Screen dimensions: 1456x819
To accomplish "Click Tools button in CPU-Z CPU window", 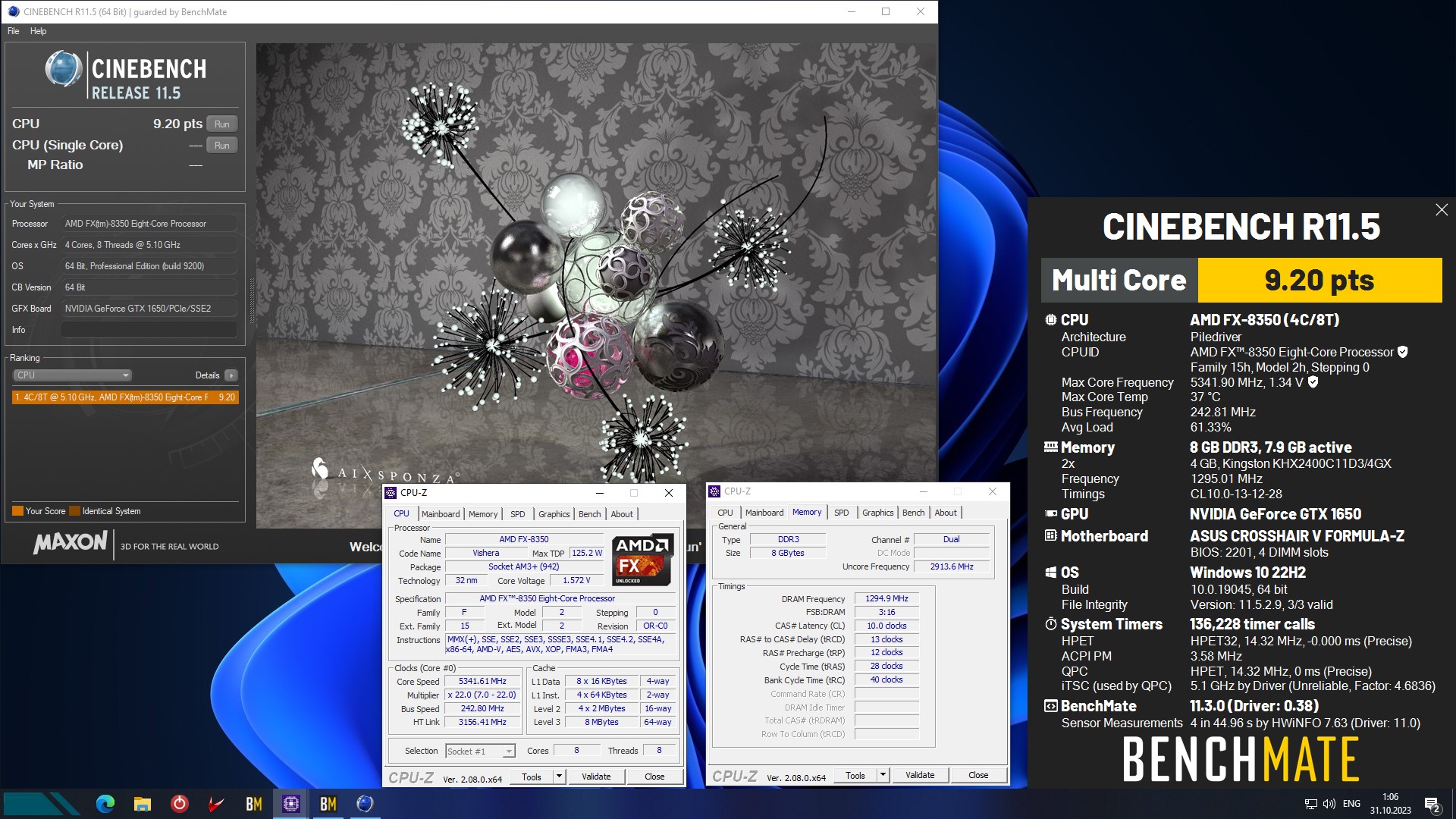I will pos(532,777).
